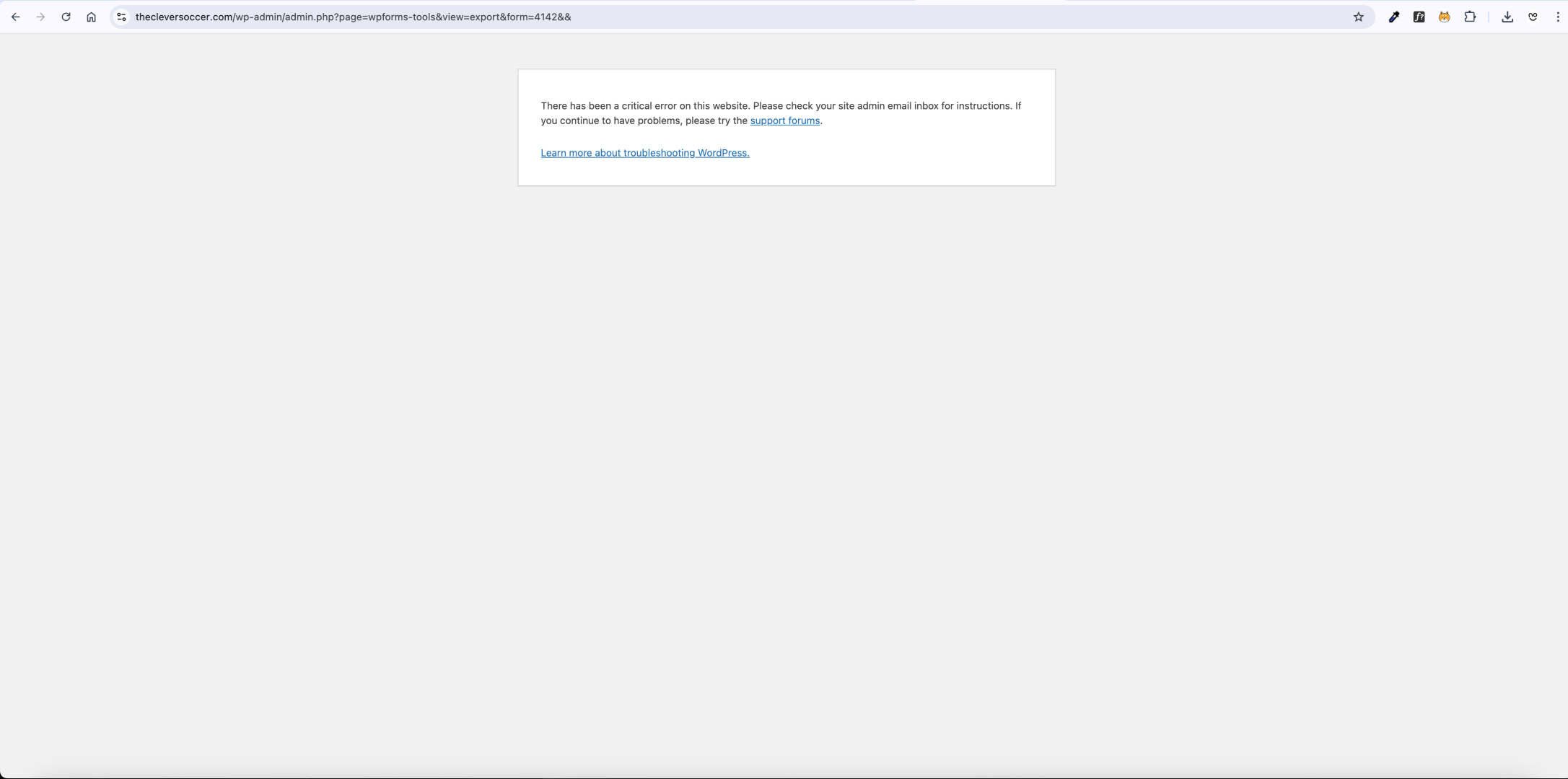Open the font identifier extension icon
1568x779 pixels.
tap(1419, 17)
